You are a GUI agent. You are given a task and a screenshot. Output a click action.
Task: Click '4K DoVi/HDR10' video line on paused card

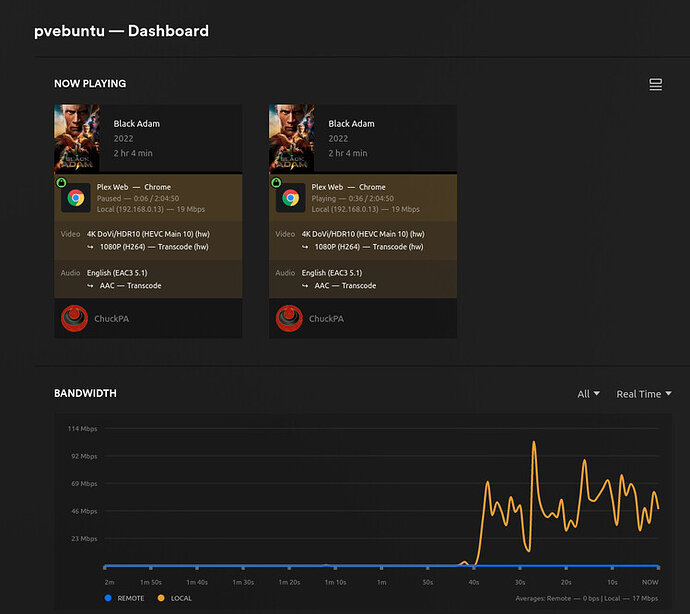[x=148, y=234]
